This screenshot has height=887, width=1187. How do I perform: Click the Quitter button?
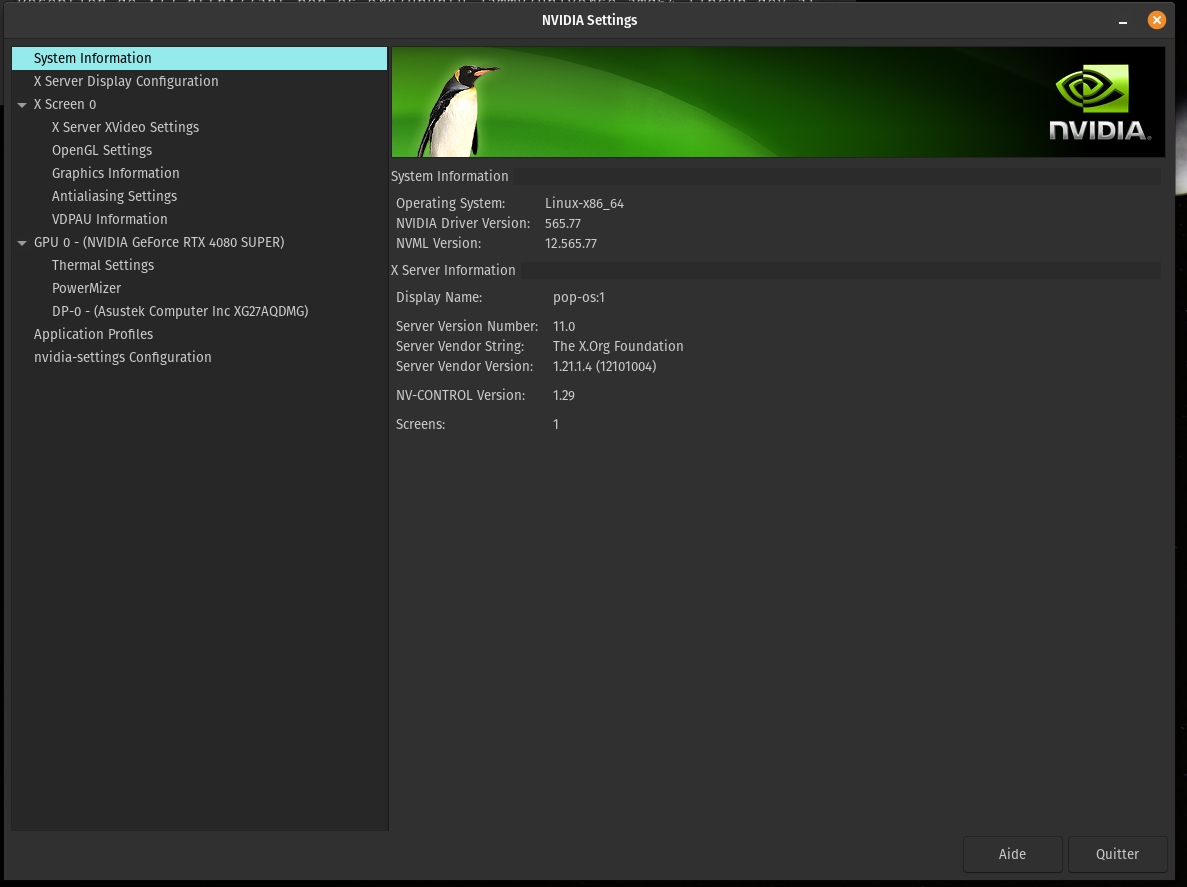[1117, 854]
